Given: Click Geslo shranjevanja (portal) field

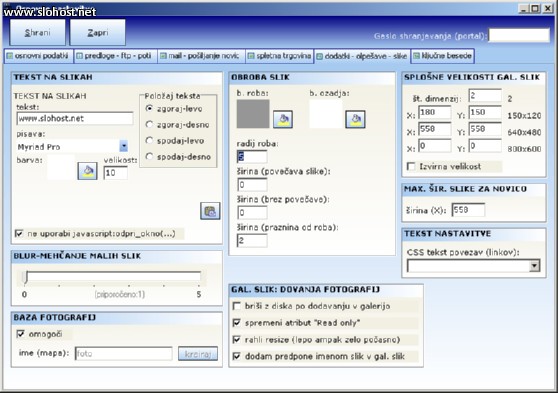Looking at the screenshot, I should (519, 36).
